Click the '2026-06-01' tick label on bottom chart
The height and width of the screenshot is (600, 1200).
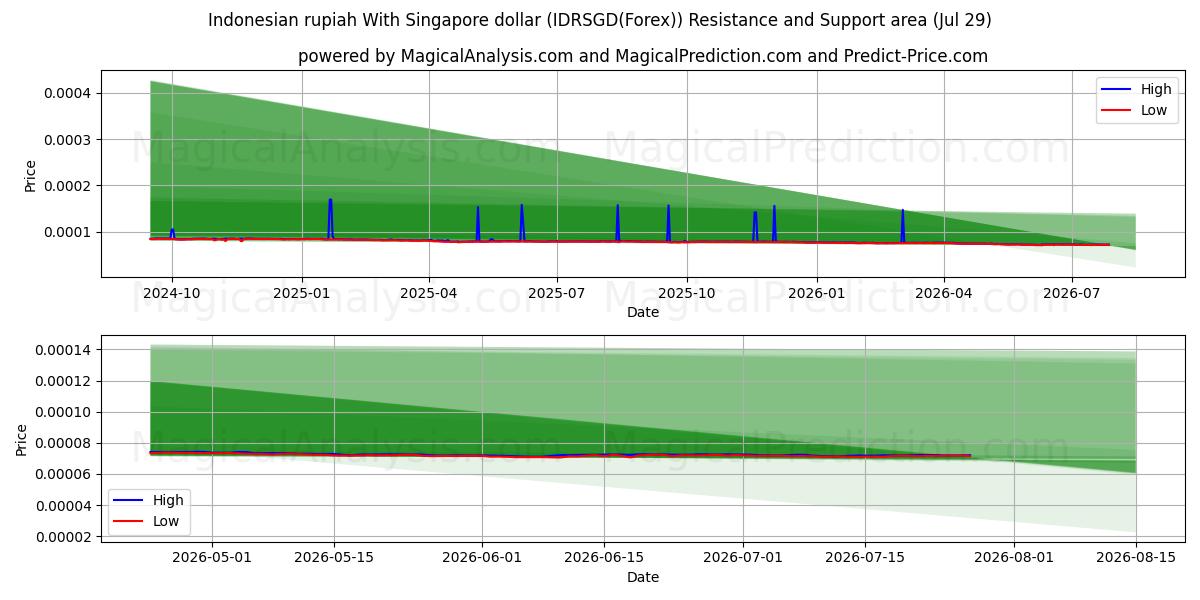[482, 558]
